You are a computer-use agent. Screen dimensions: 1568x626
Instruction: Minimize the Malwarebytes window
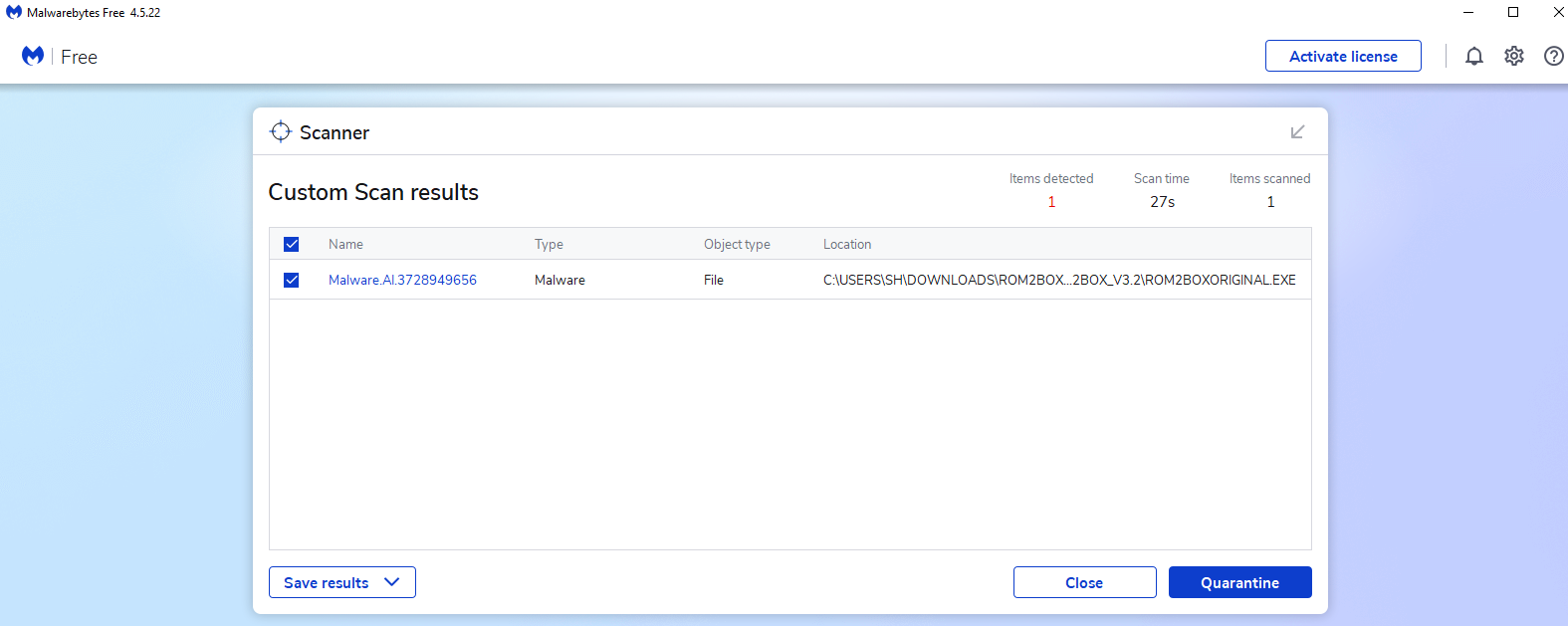tap(1468, 12)
